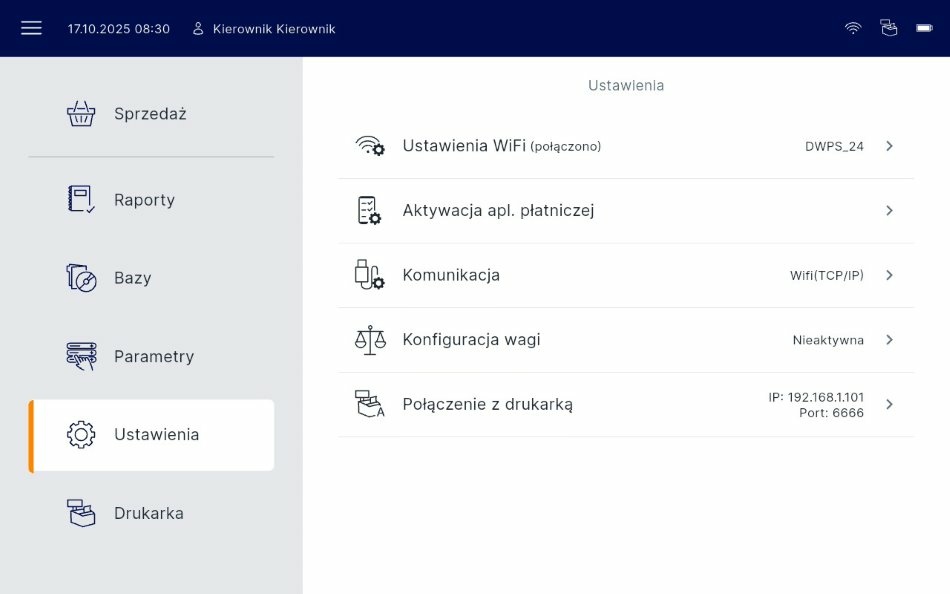This screenshot has width=950, height=594.
Task: Expand Konfiguracja wagi chevron arrow
Action: click(889, 340)
